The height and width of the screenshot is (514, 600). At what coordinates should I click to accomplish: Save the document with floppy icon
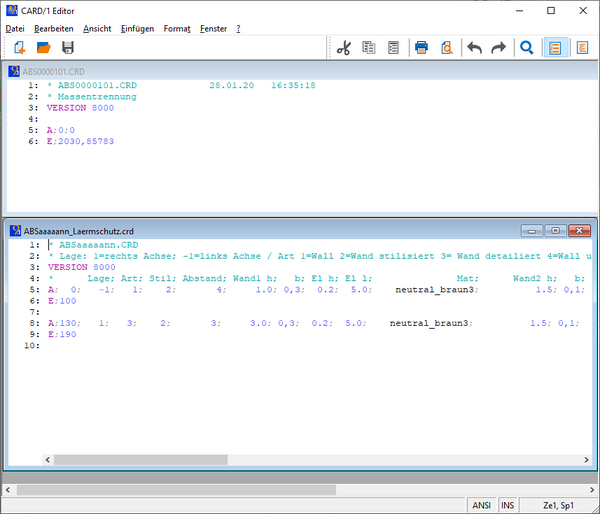point(68,48)
